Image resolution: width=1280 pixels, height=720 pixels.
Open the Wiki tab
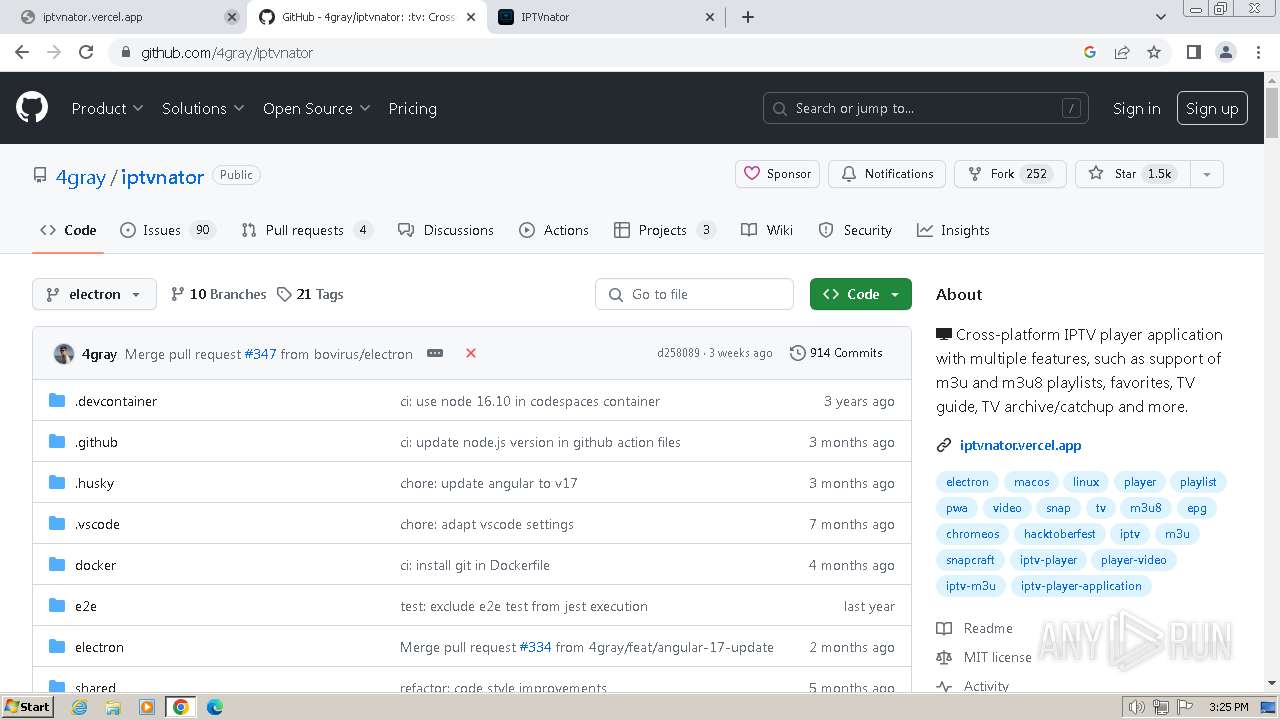pos(767,230)
